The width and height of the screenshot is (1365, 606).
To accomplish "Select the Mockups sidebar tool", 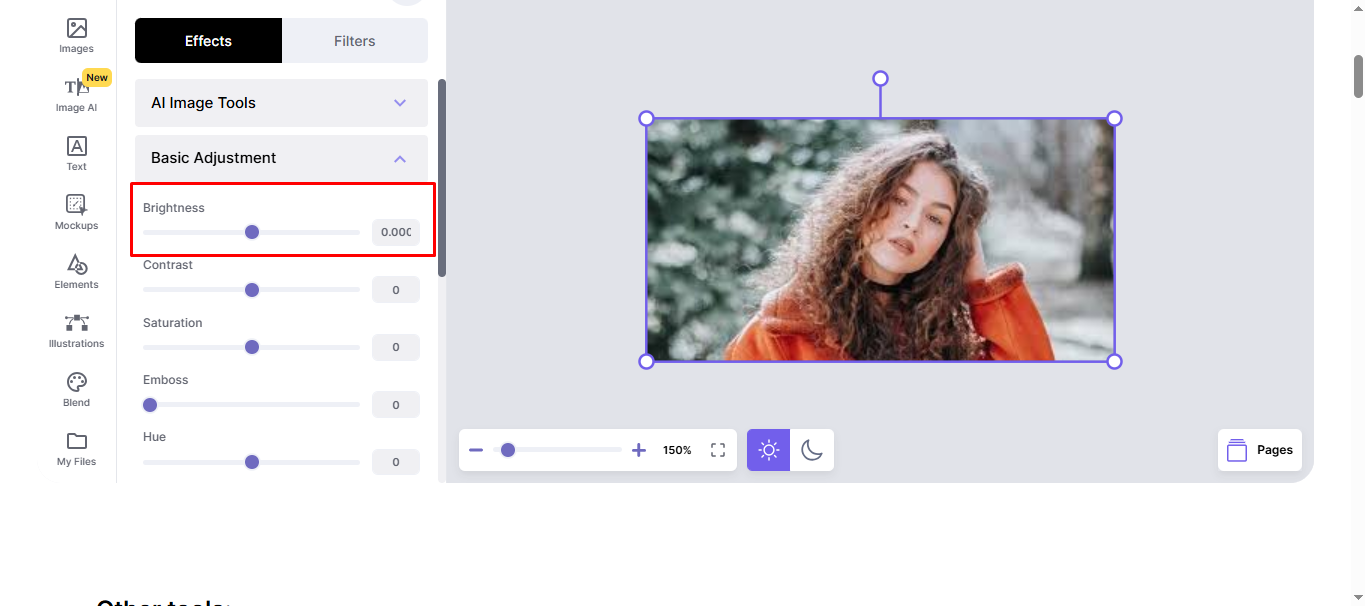I will click(x=76, y=210).
